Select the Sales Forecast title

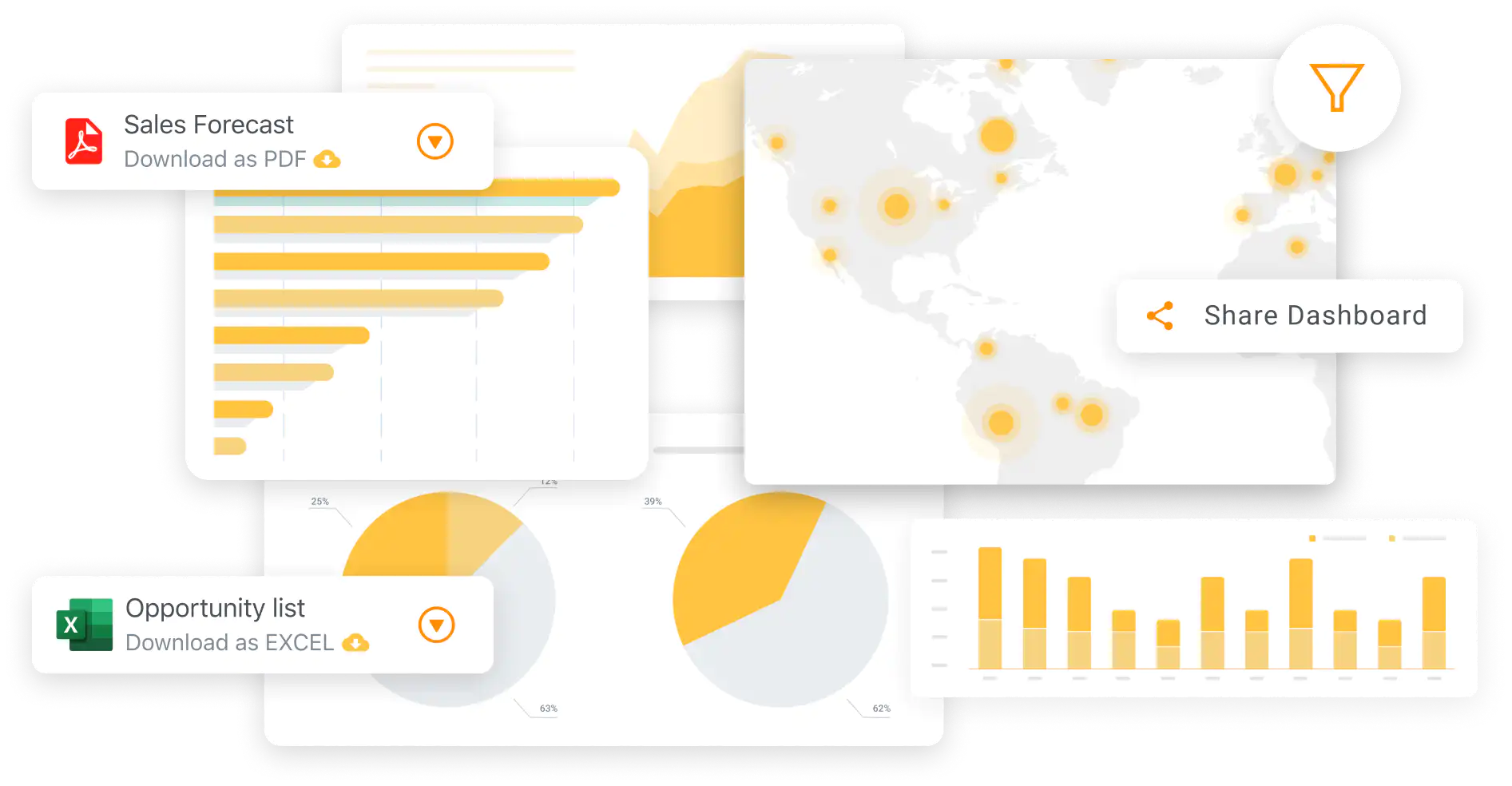click(208, 125)
